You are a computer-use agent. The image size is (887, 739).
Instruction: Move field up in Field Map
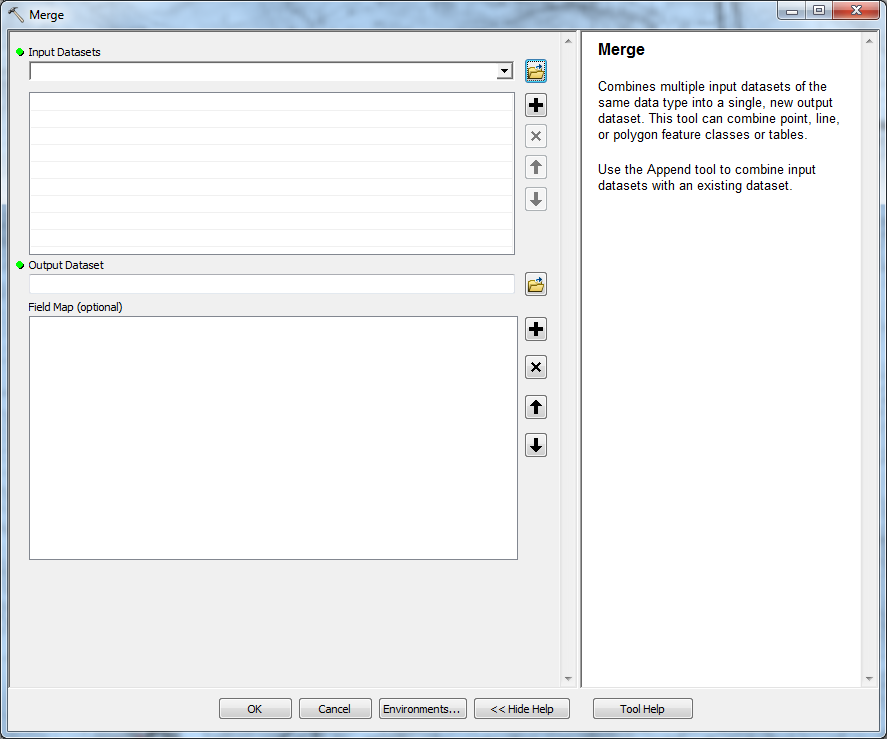pos(536,407)
